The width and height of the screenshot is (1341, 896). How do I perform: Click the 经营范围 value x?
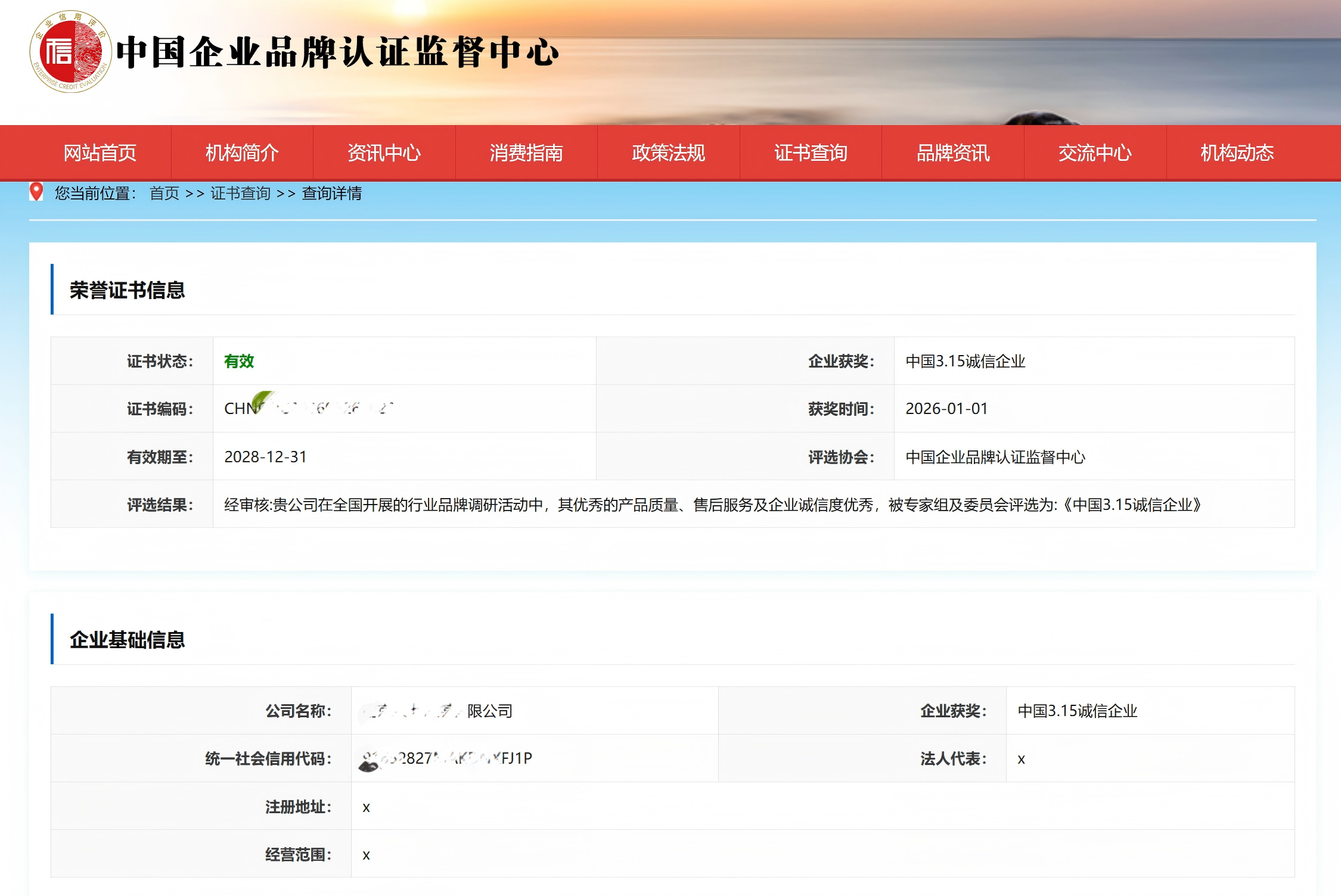(366, 855)
